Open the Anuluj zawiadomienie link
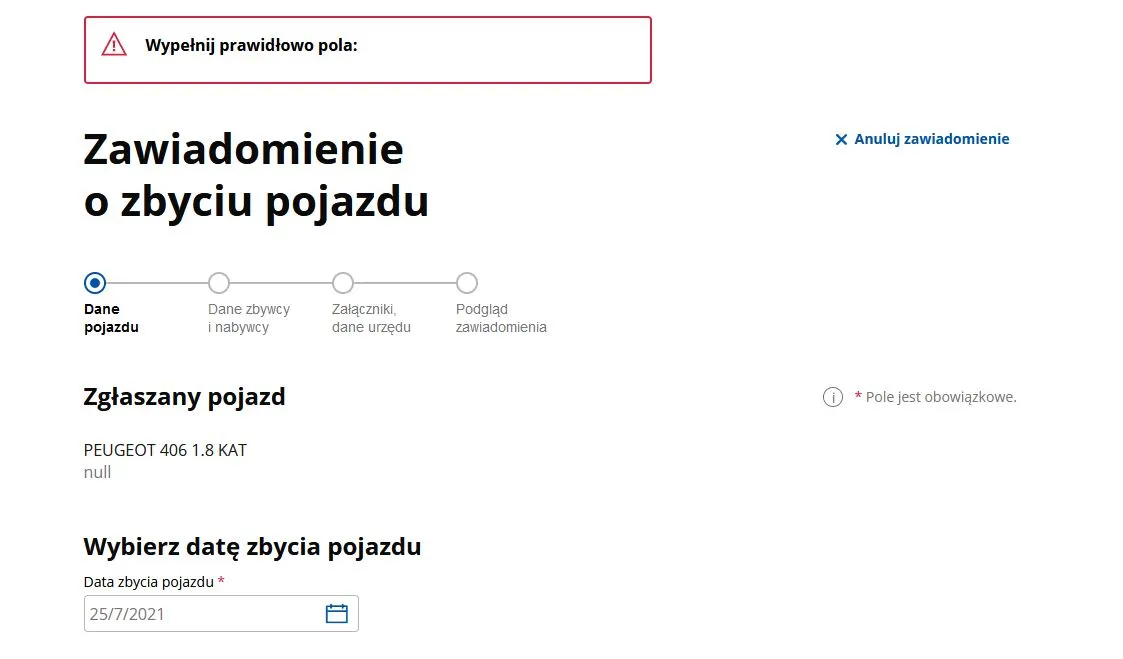1123x659 pixels. tap(932, 139)
